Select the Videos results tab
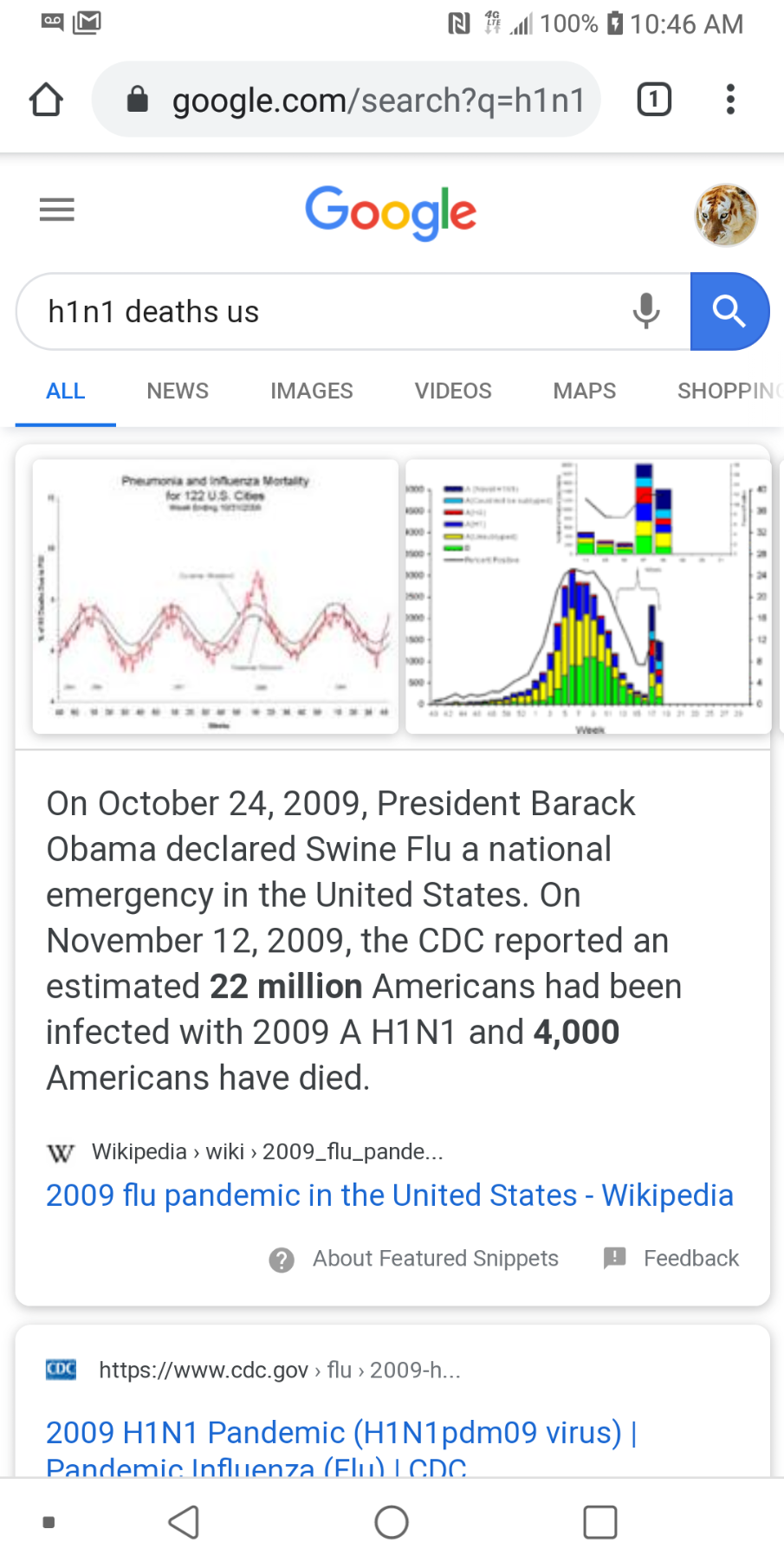The width and height of the screenshot is (784, 1568). [x=453, y=392]
